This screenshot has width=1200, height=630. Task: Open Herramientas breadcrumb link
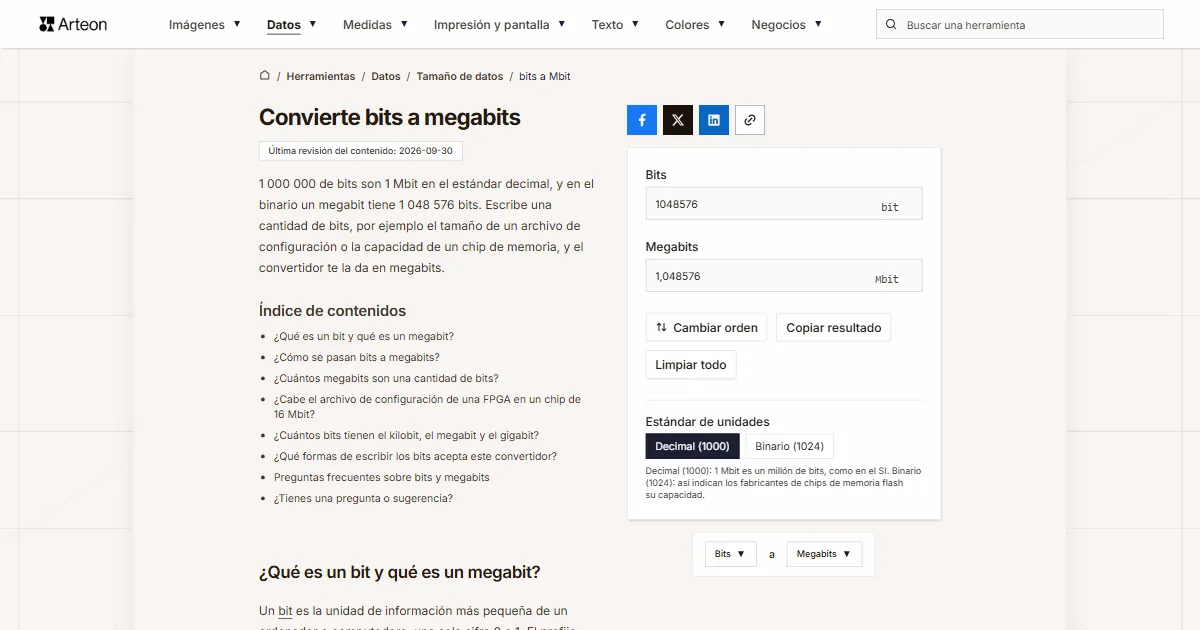(321, 76)
